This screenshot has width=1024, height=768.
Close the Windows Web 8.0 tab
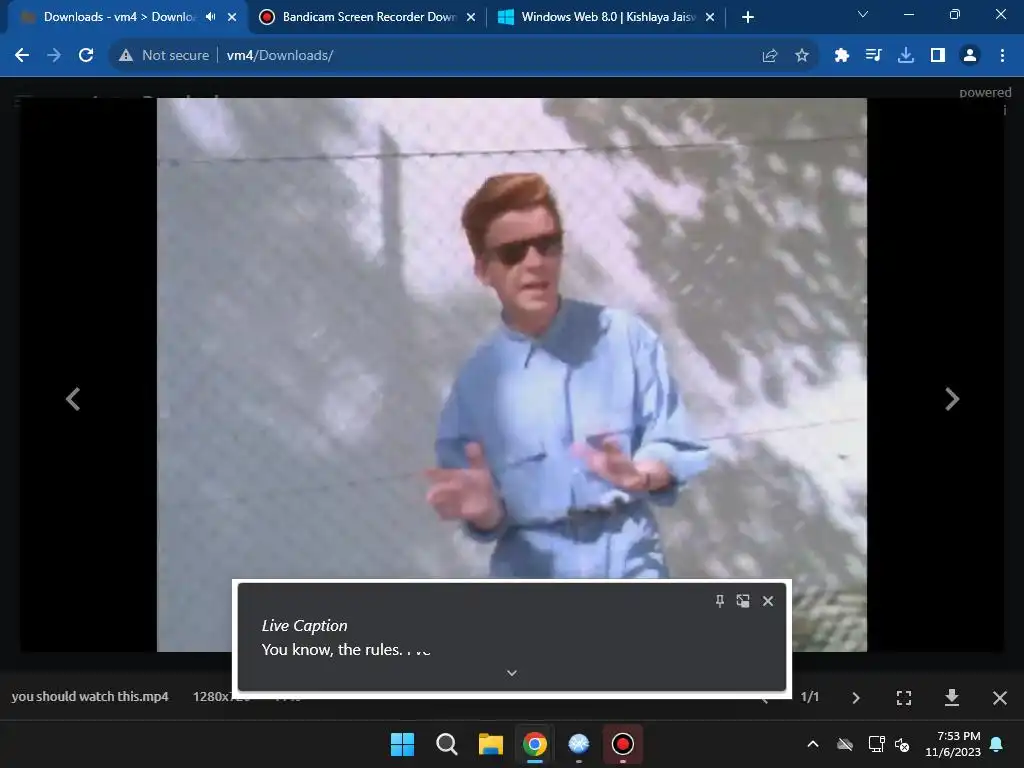710,17
